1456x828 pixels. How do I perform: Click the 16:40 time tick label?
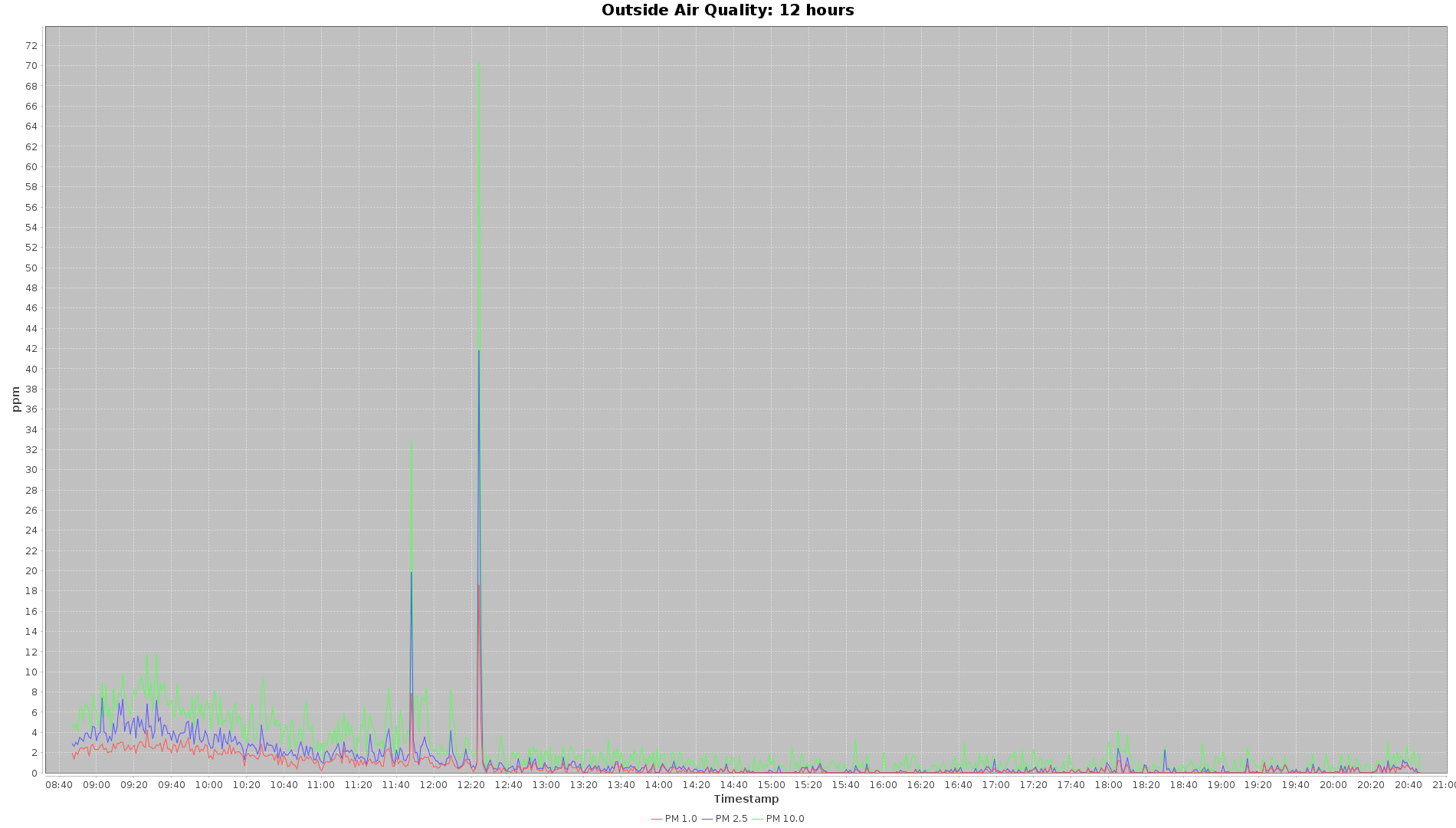point(958,784)
